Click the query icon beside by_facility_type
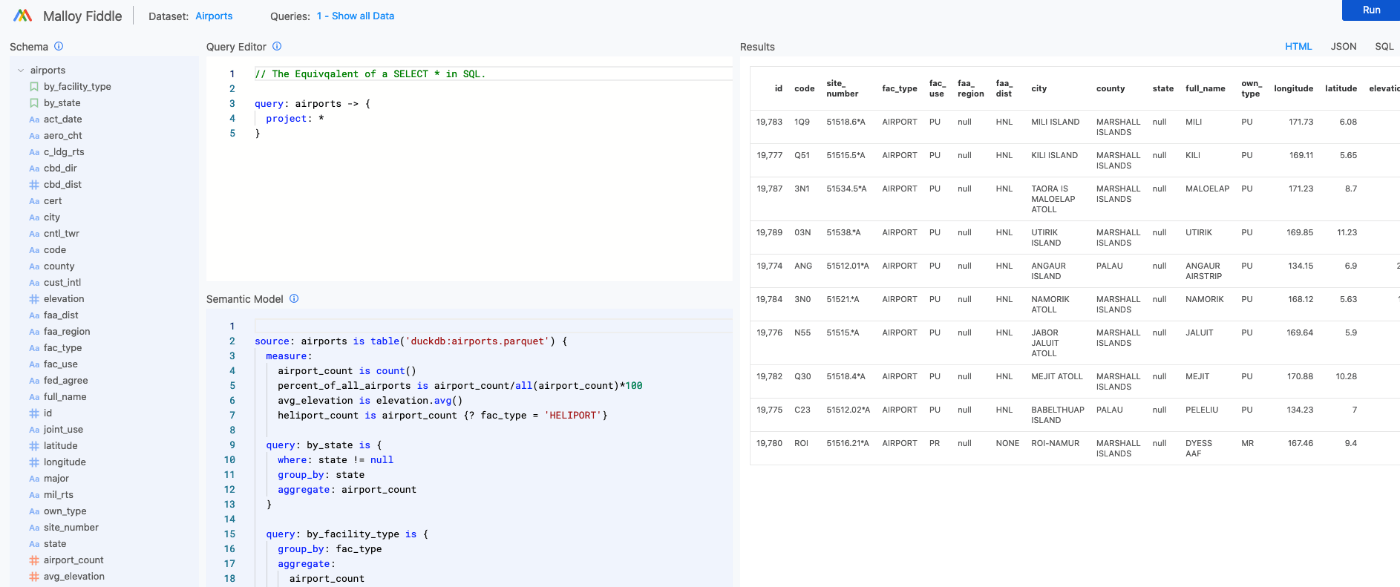Image resolution: width=1400 pixels, height=587 pixels. [34, 87]
